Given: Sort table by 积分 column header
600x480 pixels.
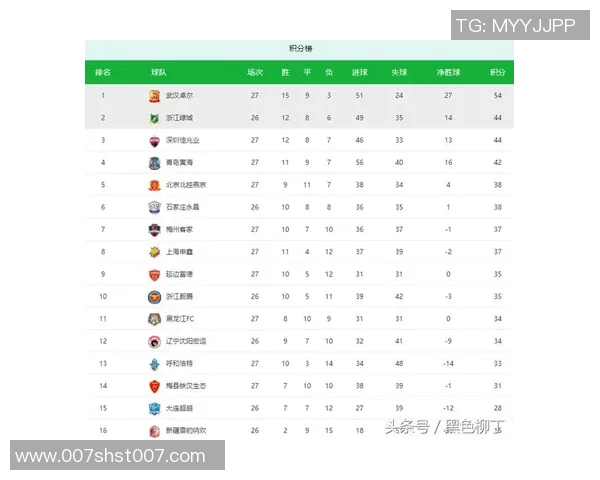Looking at the screenshot, I should [x=497, y=72].
